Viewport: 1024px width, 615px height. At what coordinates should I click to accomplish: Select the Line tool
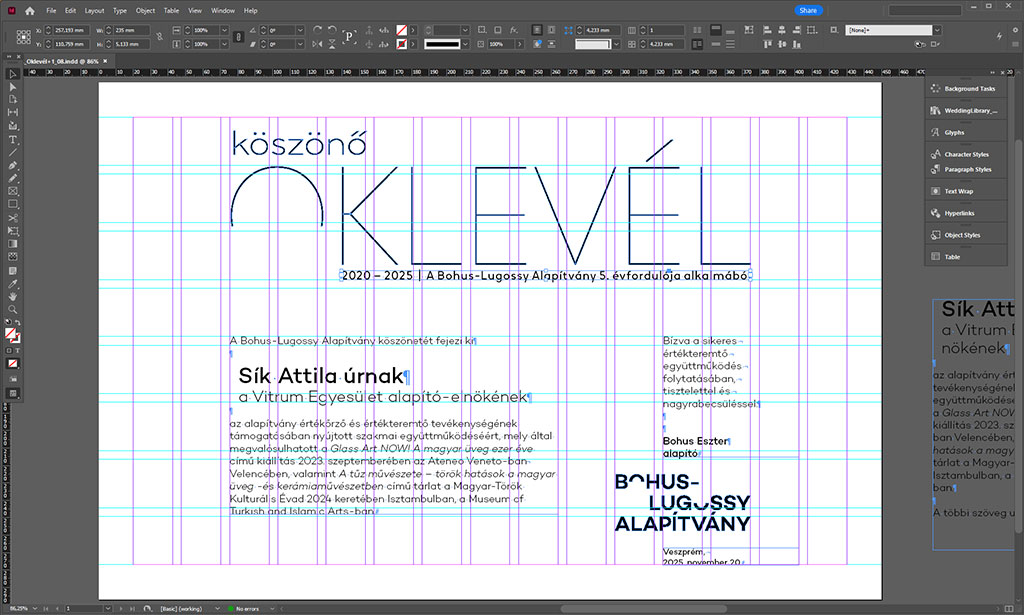[12, 152]
